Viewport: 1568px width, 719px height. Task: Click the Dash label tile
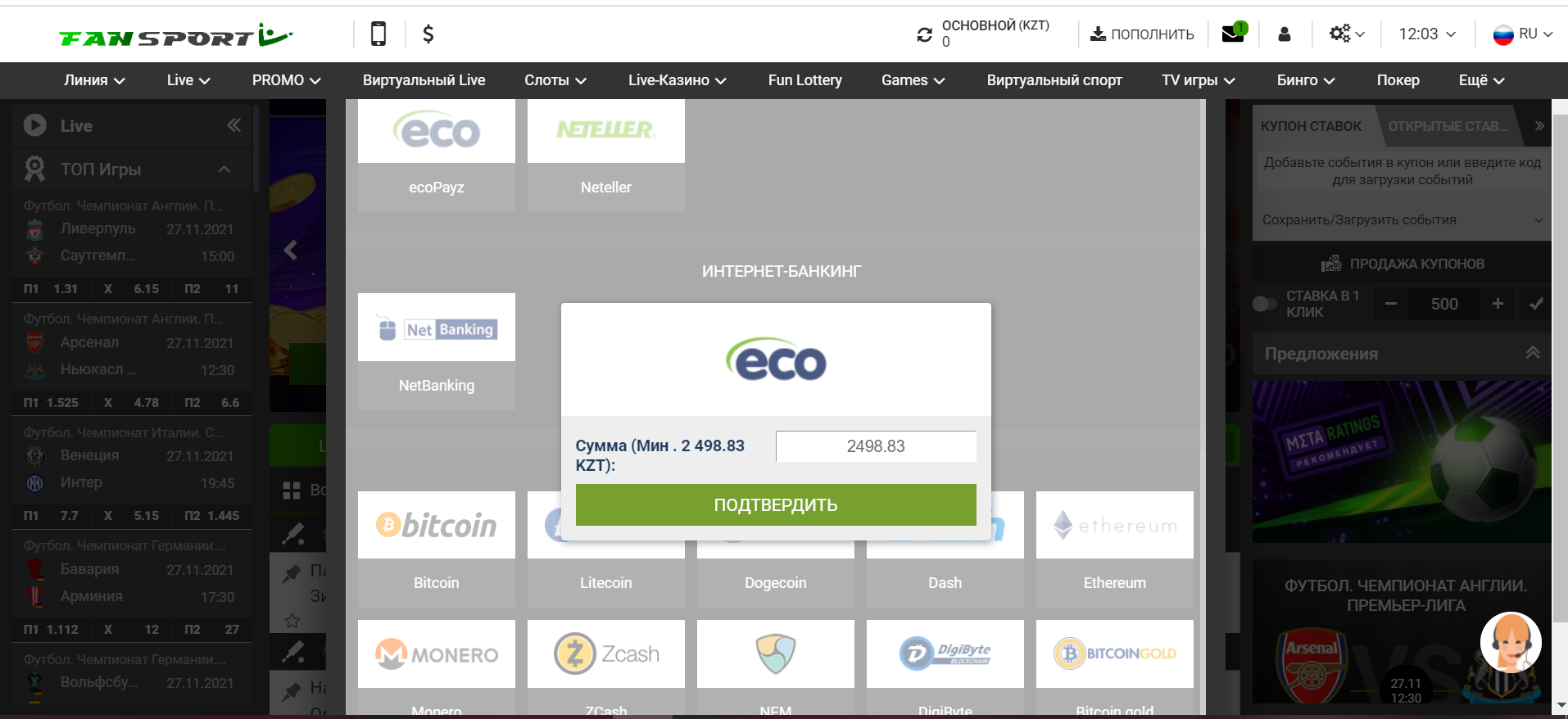(945, 583)
